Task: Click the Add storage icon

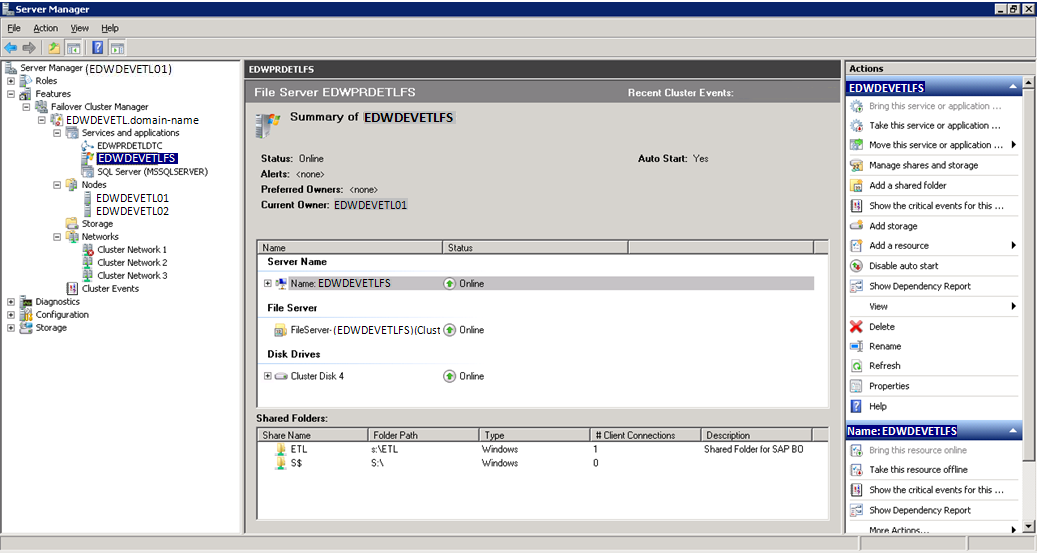Action: (x=856, y=226)
